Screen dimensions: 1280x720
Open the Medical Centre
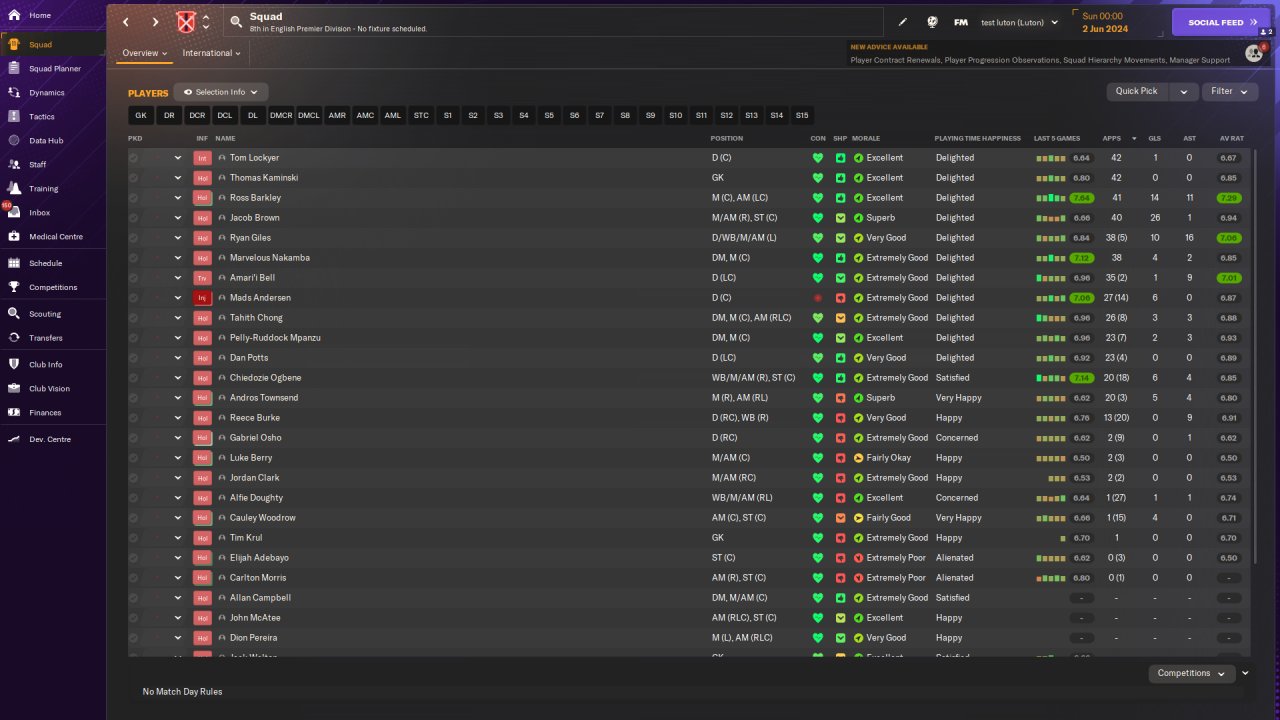coord(52,236)
